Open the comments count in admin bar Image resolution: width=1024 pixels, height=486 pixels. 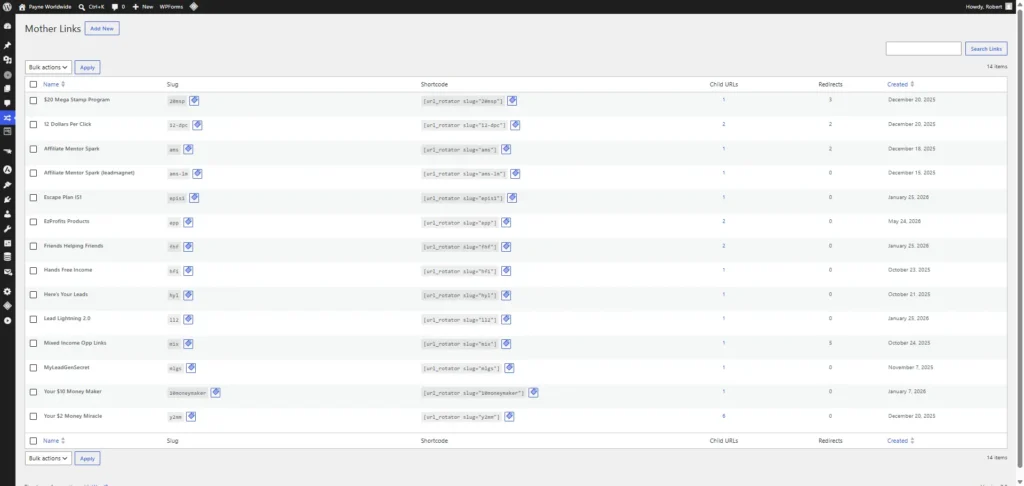[x=118, y=7]
